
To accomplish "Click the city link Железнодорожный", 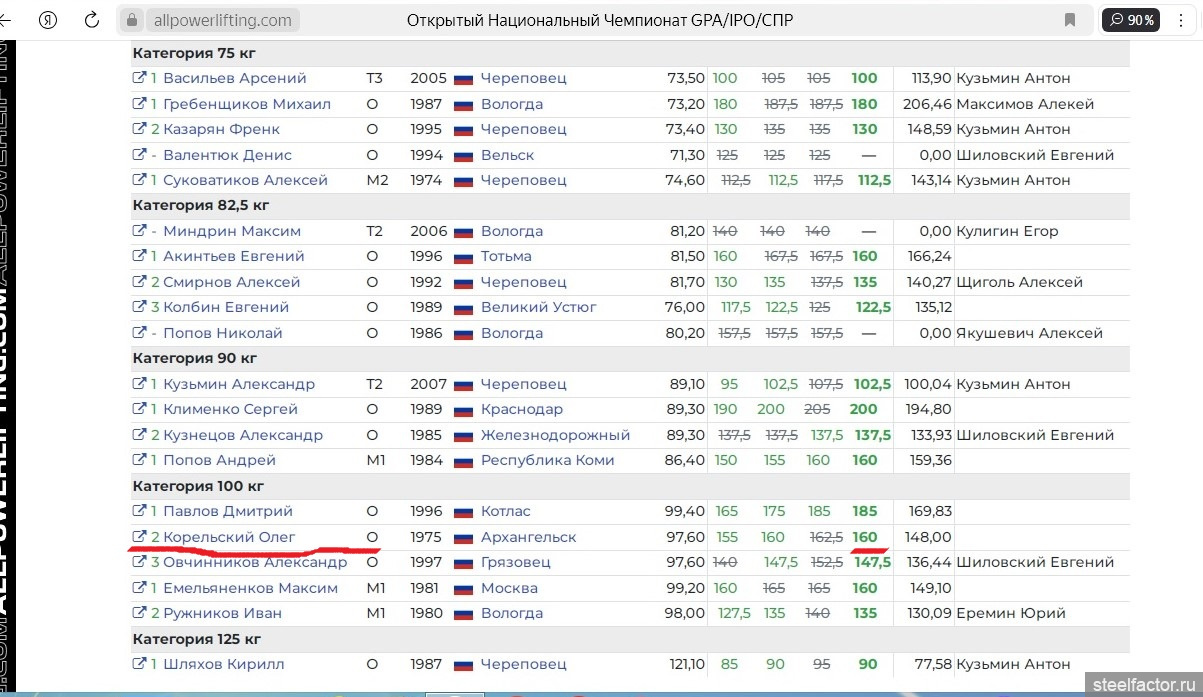I will (555, 435).
